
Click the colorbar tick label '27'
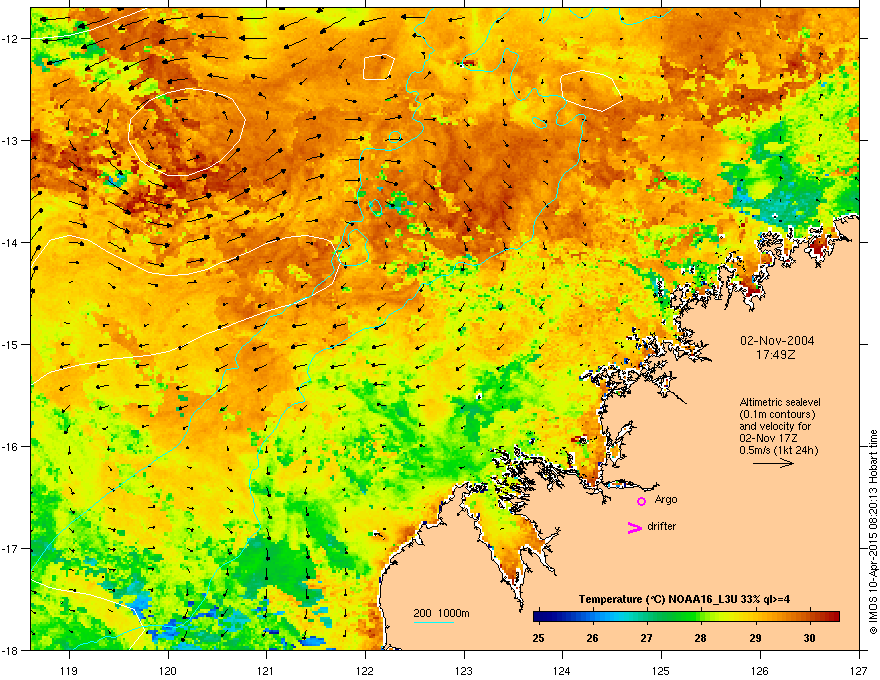click(x=647, y=638)
